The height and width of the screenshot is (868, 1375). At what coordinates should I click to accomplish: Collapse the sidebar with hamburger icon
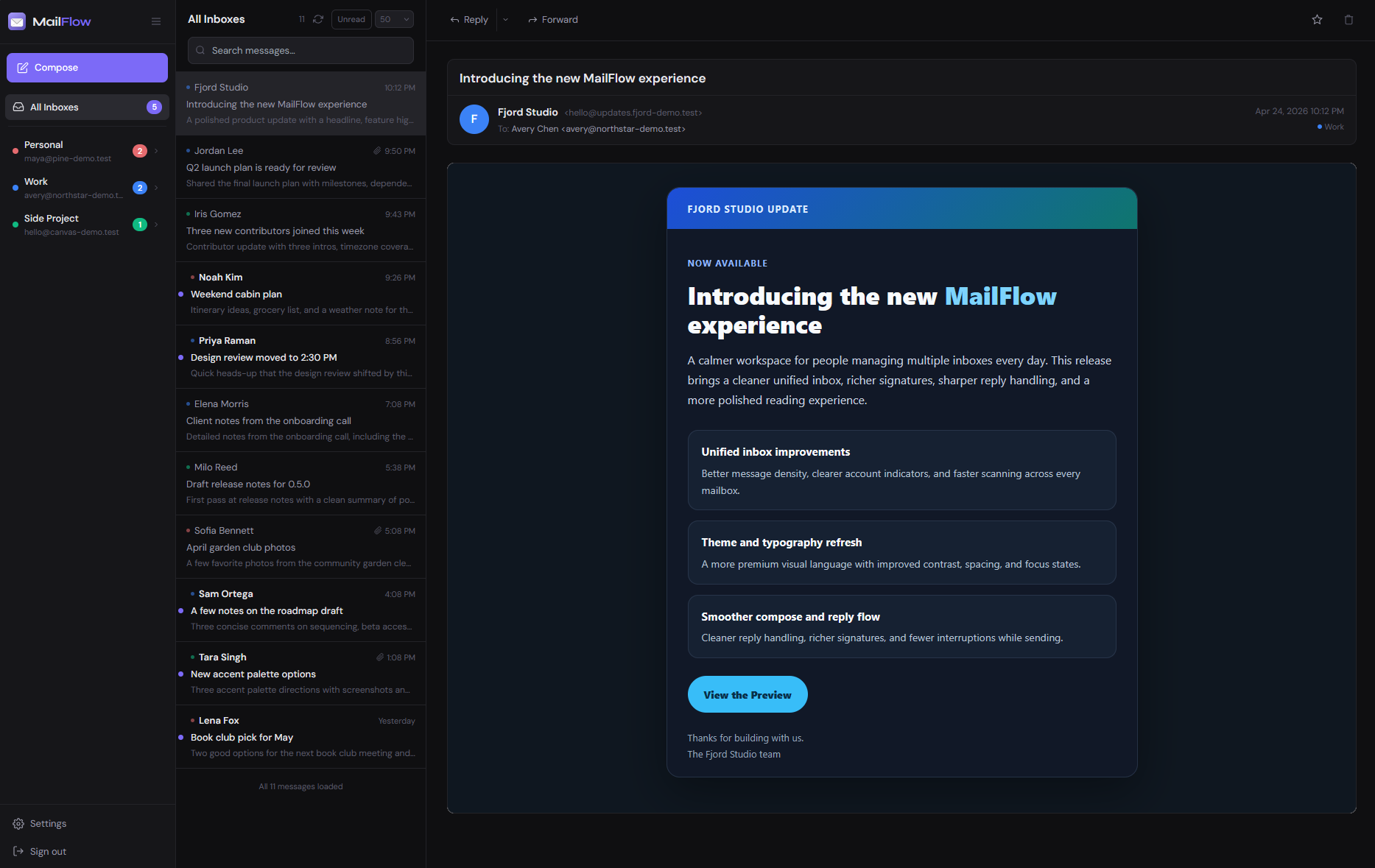pos(155,21)
